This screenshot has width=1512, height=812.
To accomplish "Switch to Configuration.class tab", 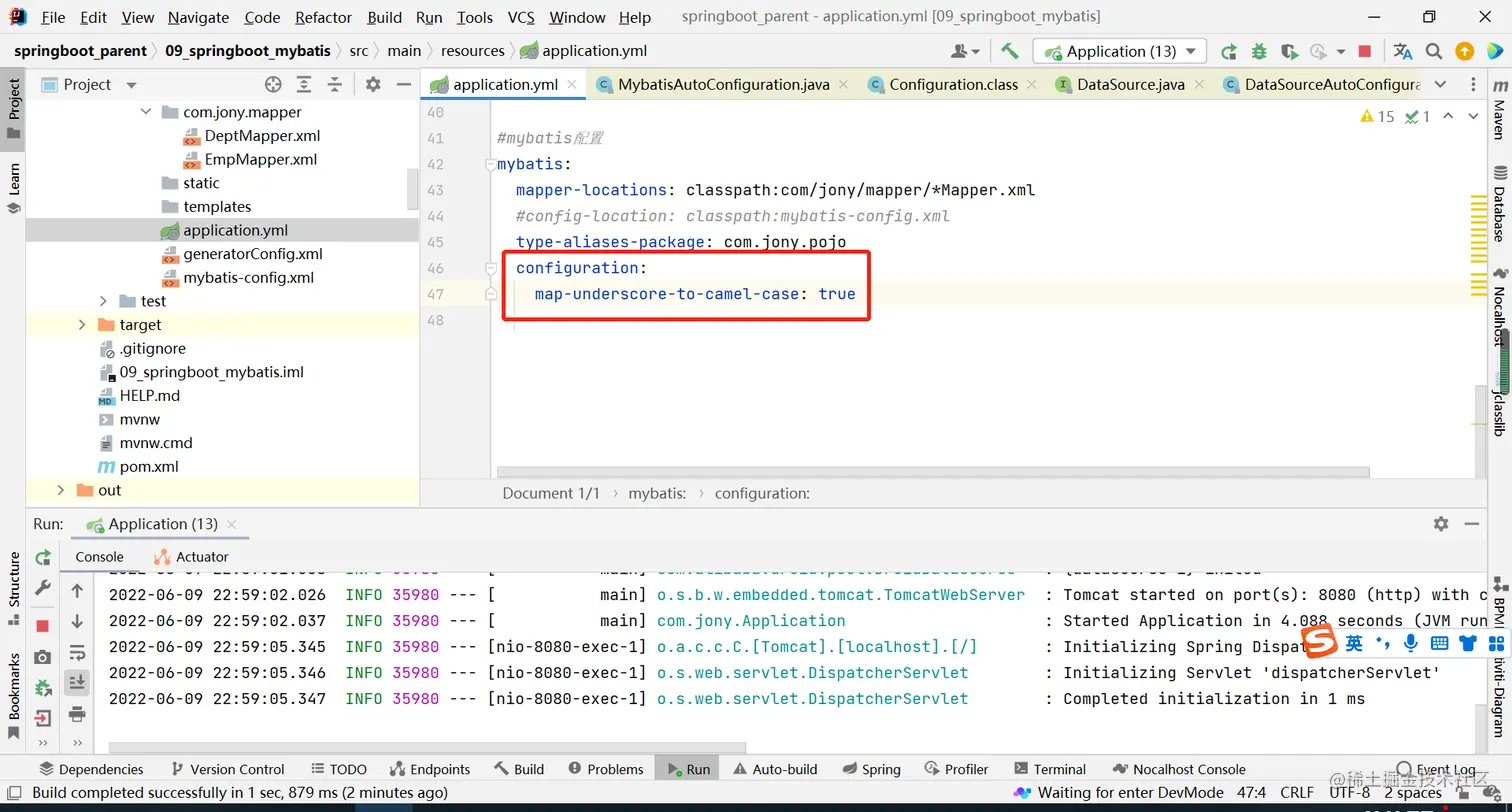I will pos(954,85).
